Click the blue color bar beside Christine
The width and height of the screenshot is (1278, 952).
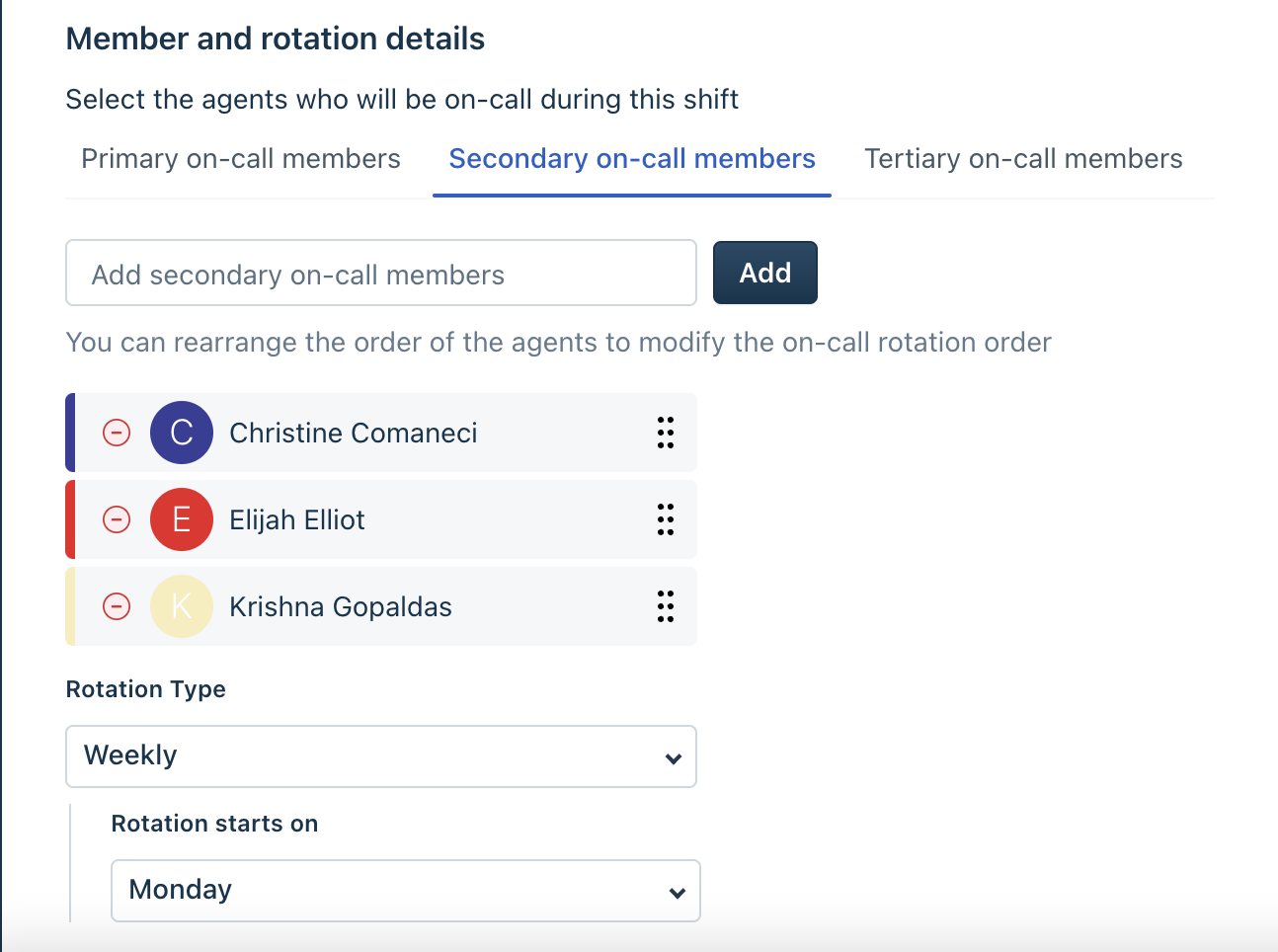pos(70,433)
